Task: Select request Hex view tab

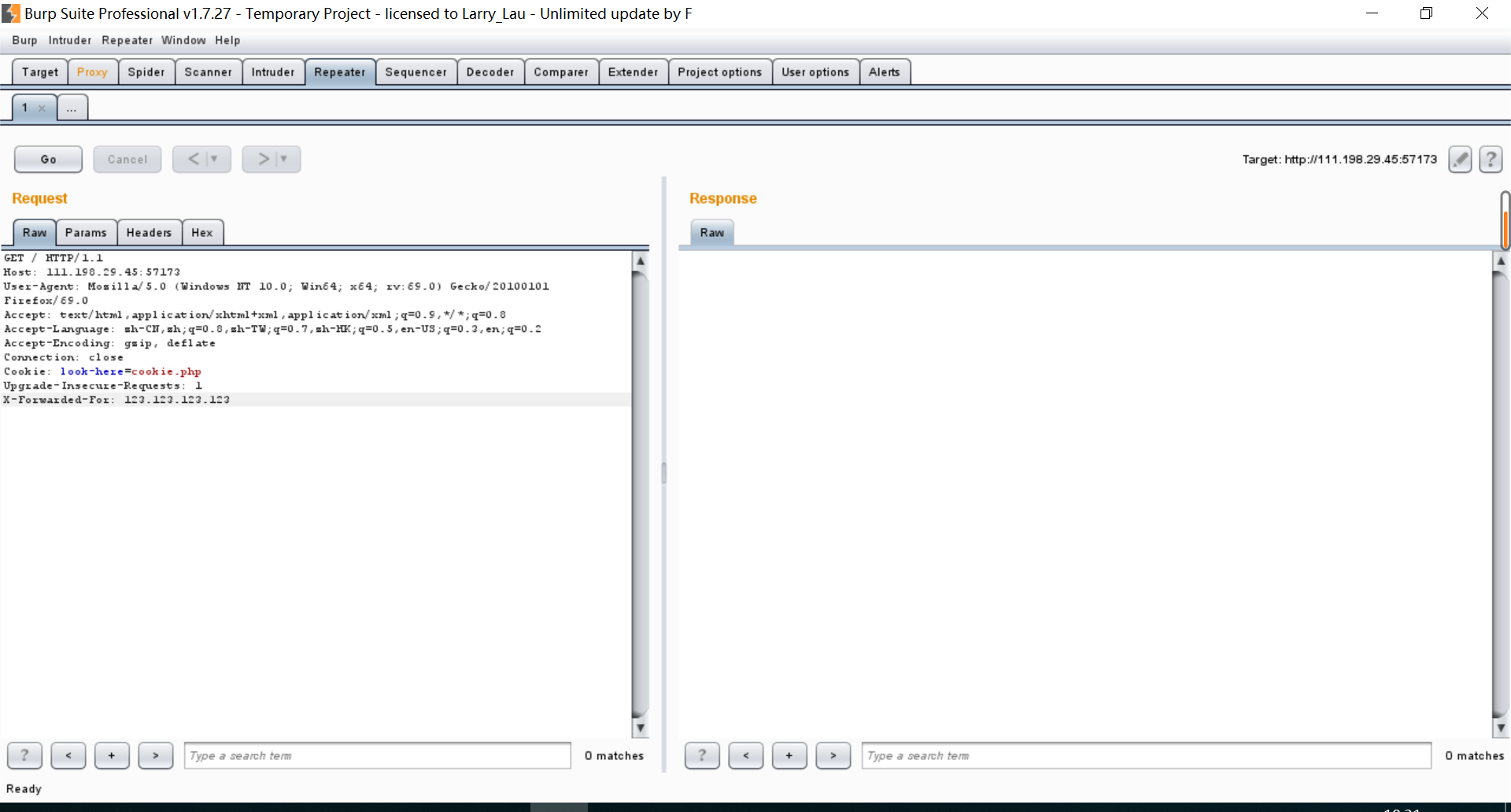Action: click(x=202, y=232)
